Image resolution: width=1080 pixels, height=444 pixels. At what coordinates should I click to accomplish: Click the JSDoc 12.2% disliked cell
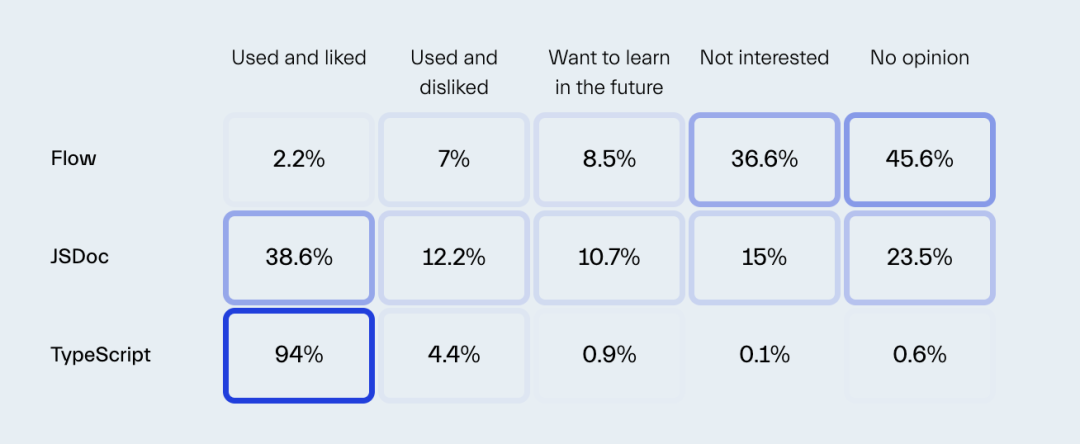tap(454, 257)
